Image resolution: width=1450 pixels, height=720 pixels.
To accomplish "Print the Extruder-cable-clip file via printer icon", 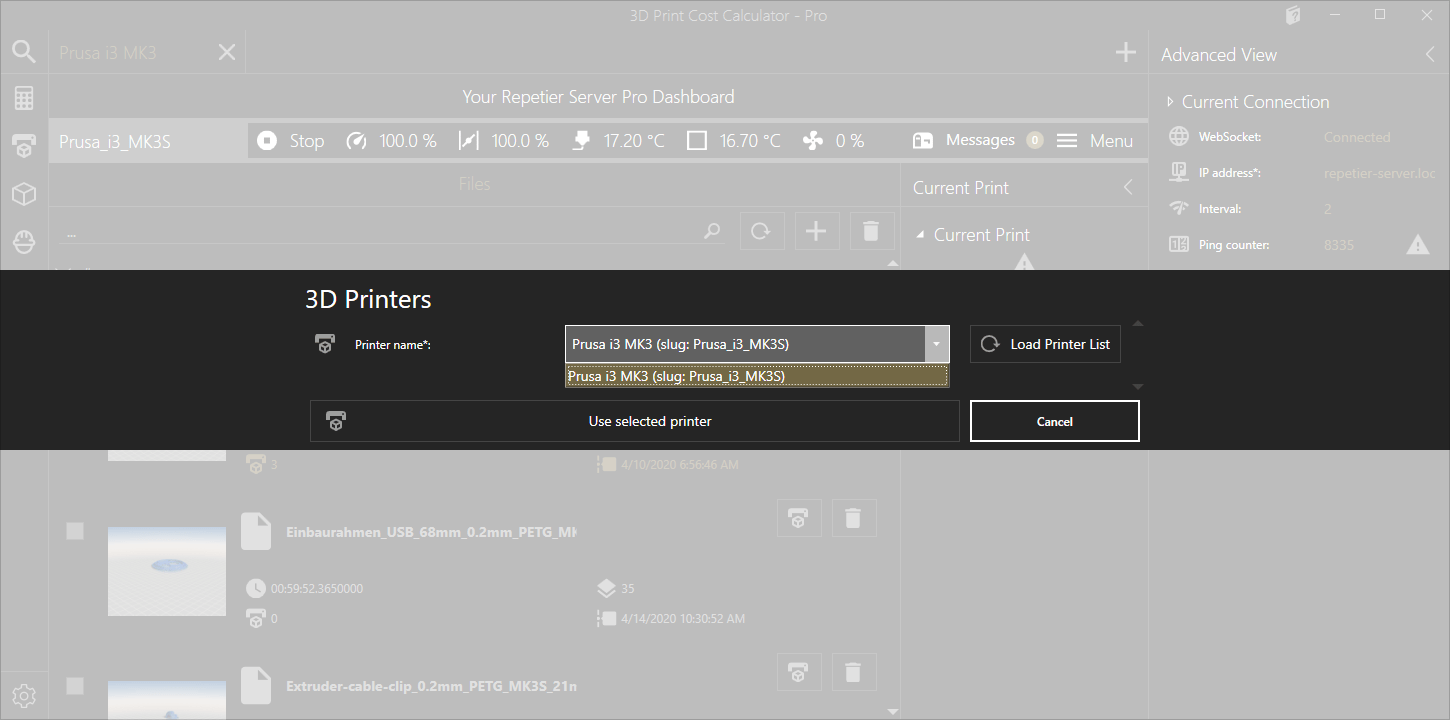I will point(798,673).
